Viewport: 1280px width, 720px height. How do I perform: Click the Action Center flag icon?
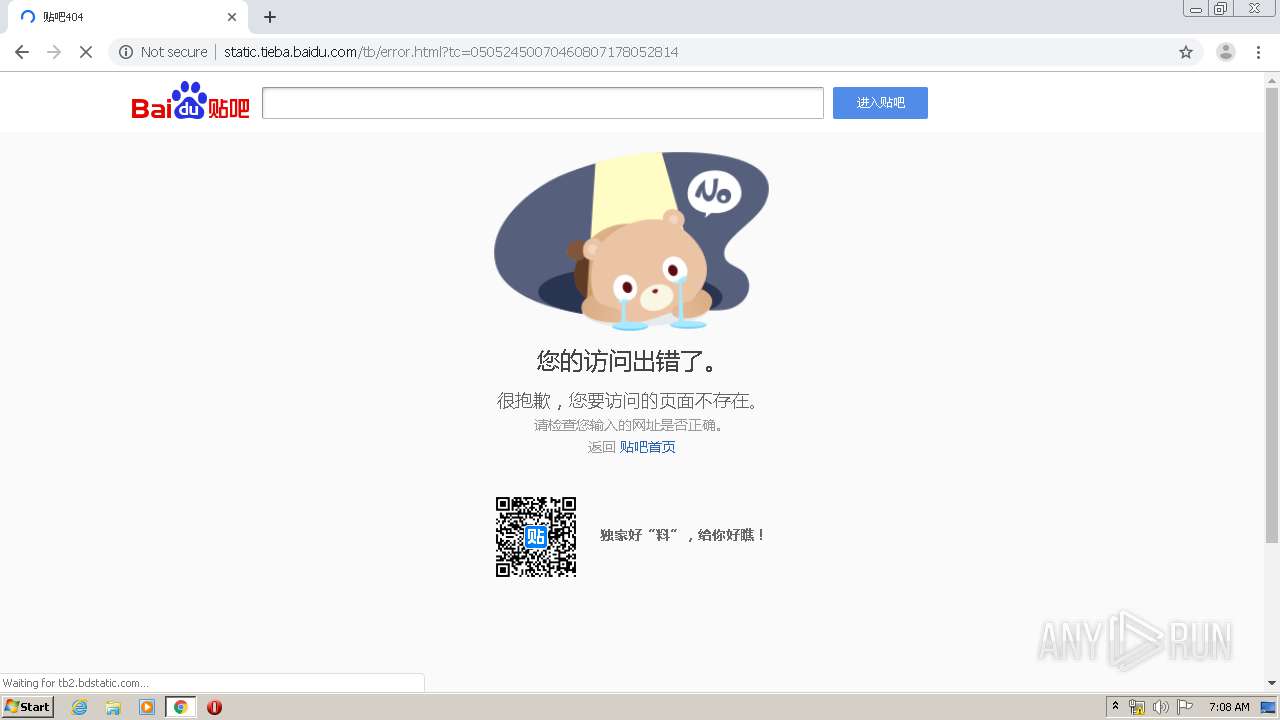(1185, 707)
